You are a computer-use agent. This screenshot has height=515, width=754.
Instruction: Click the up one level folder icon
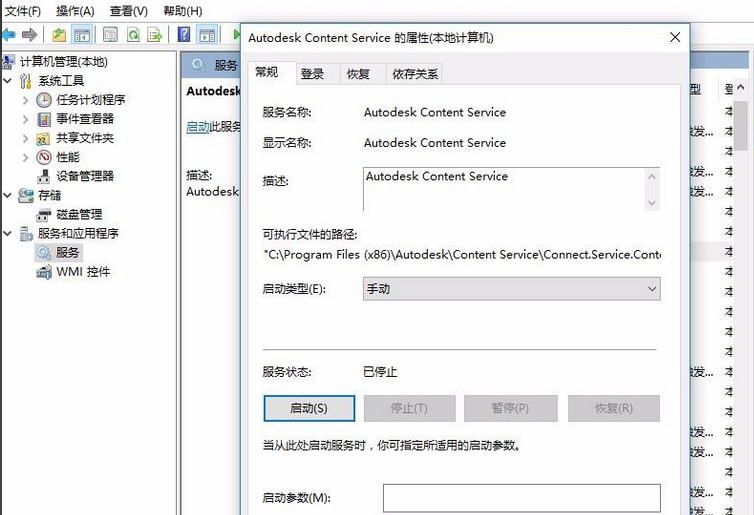59,35
